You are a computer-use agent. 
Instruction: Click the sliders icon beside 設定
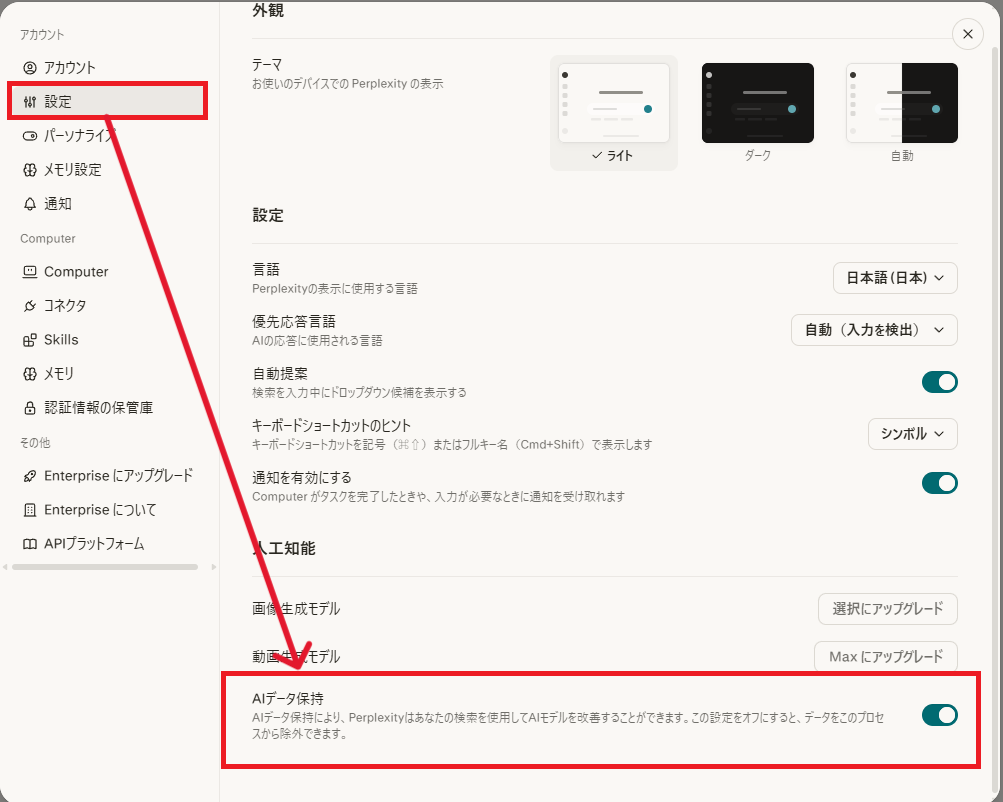click(x=29, y=102)
